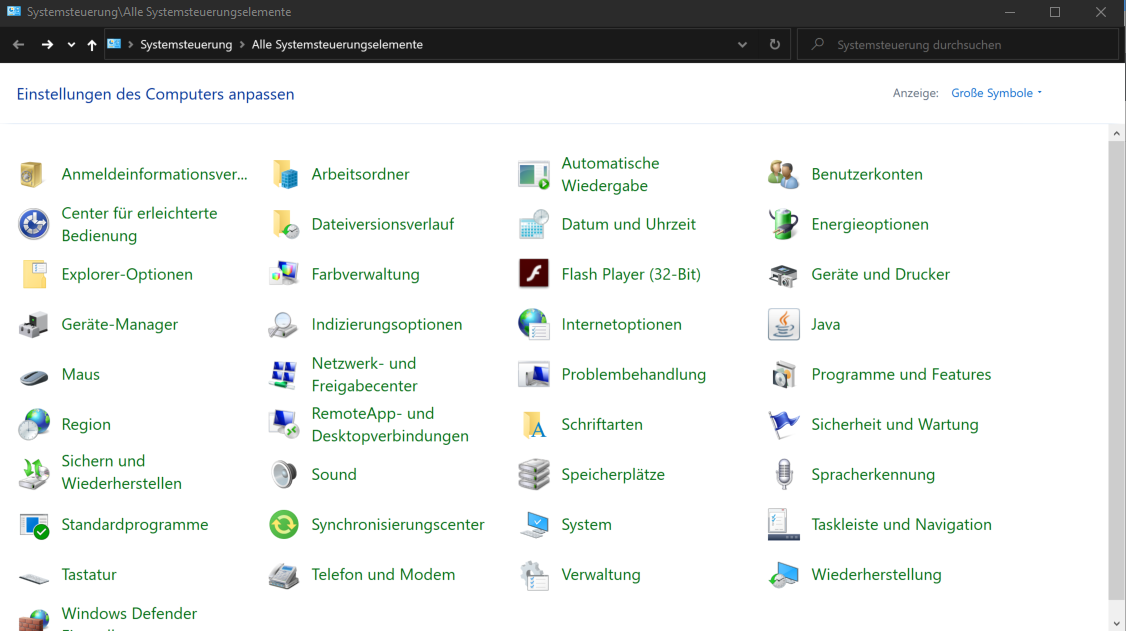Open the Sichern und Wiederherstellen icon

point(33,475)
